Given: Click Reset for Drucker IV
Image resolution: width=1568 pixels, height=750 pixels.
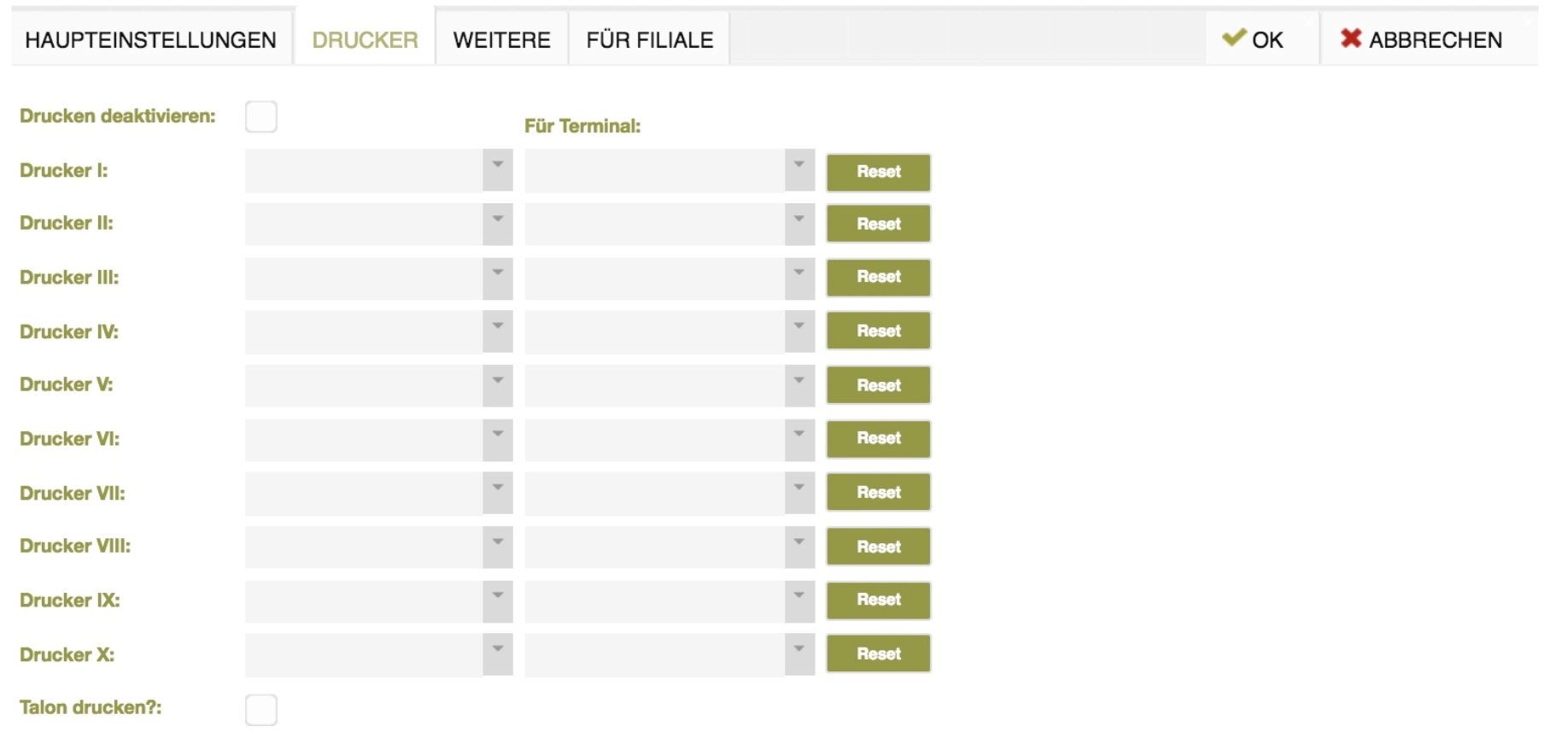Looking at the screenshot, I should pyautogui.click(x=879, y=331).
